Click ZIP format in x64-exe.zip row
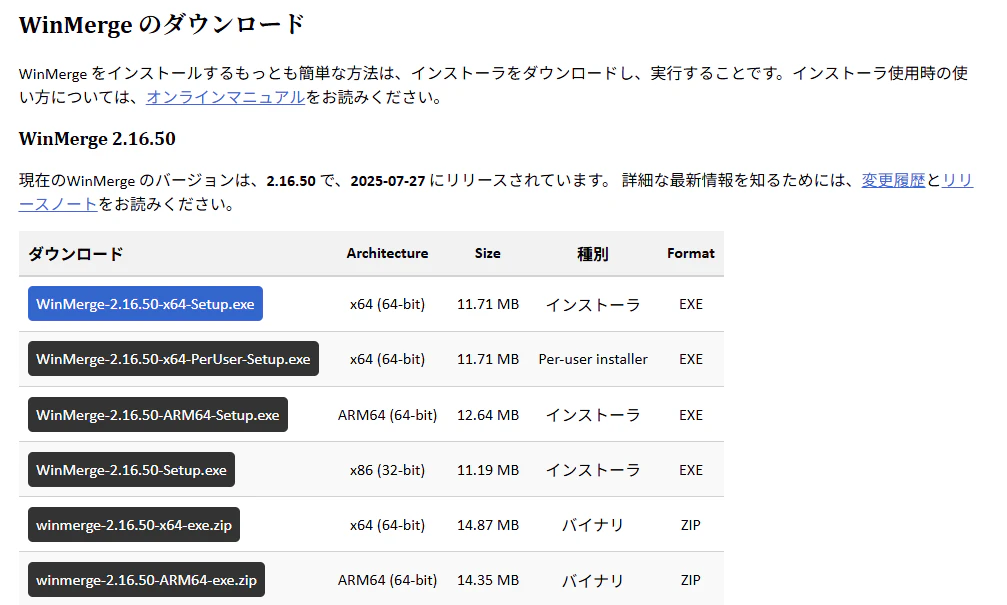 (690, 525)
